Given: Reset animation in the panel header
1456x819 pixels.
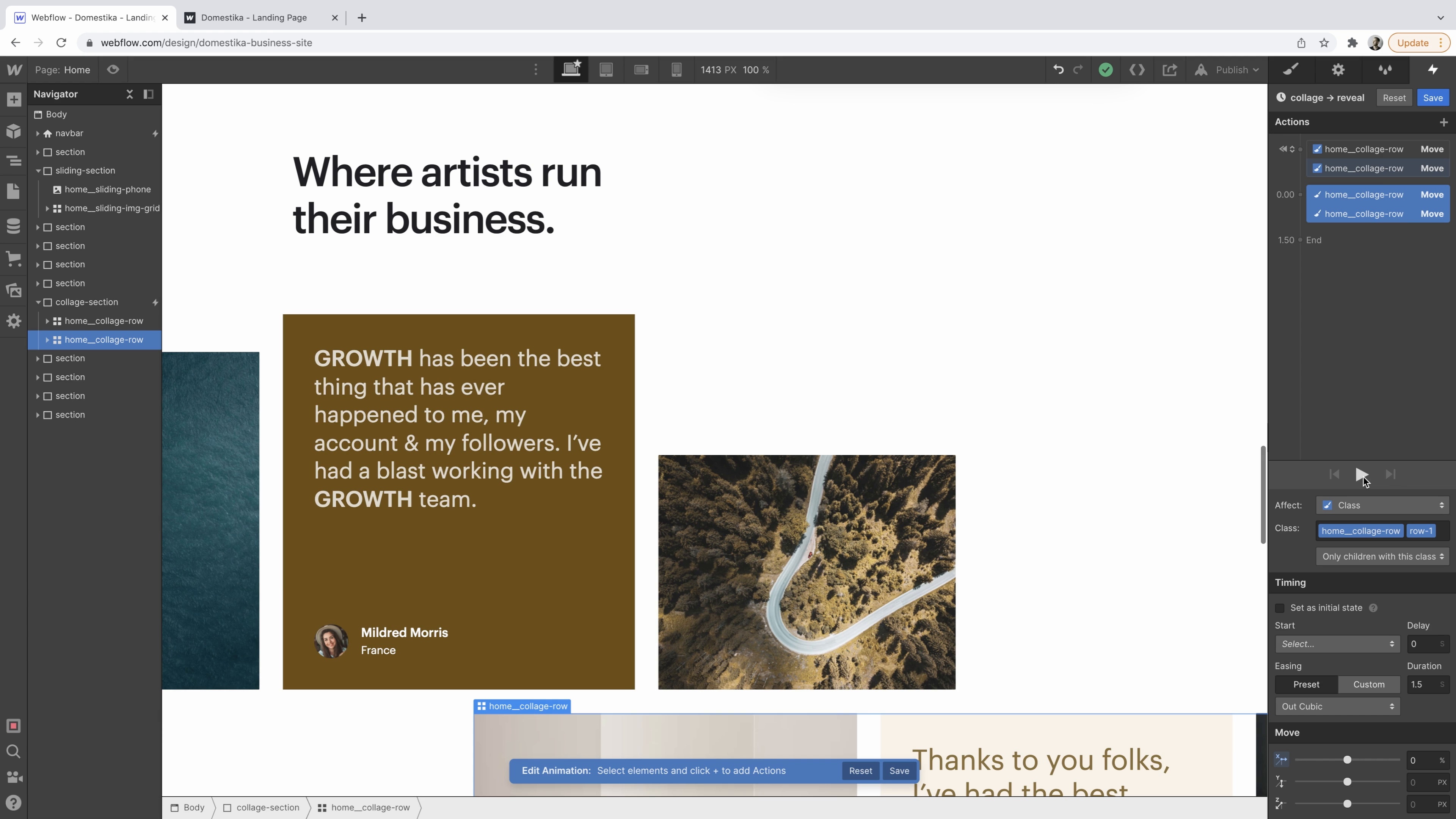Looking at the screenshot, I should [1394, 98].
